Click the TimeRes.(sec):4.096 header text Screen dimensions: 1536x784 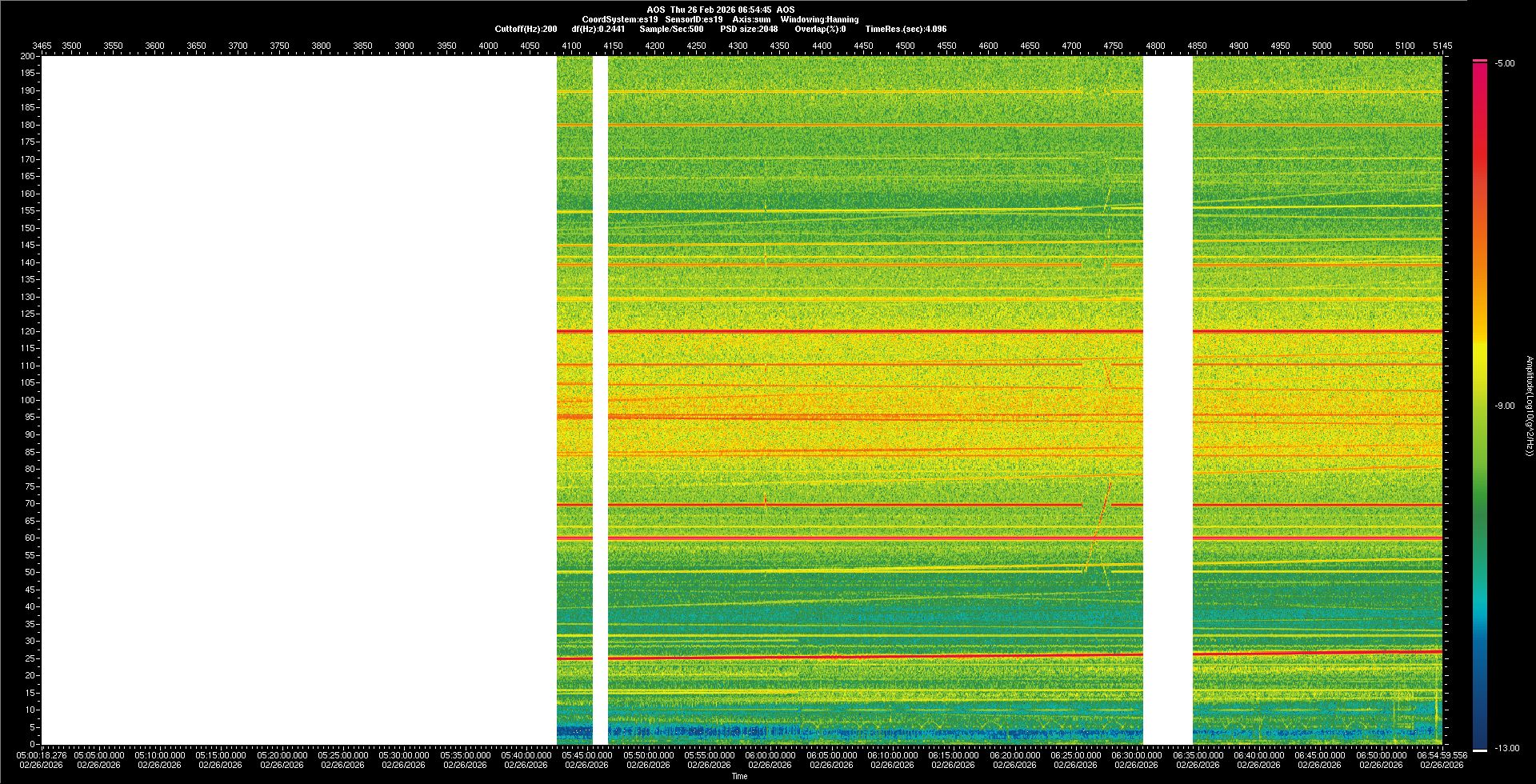906,29
